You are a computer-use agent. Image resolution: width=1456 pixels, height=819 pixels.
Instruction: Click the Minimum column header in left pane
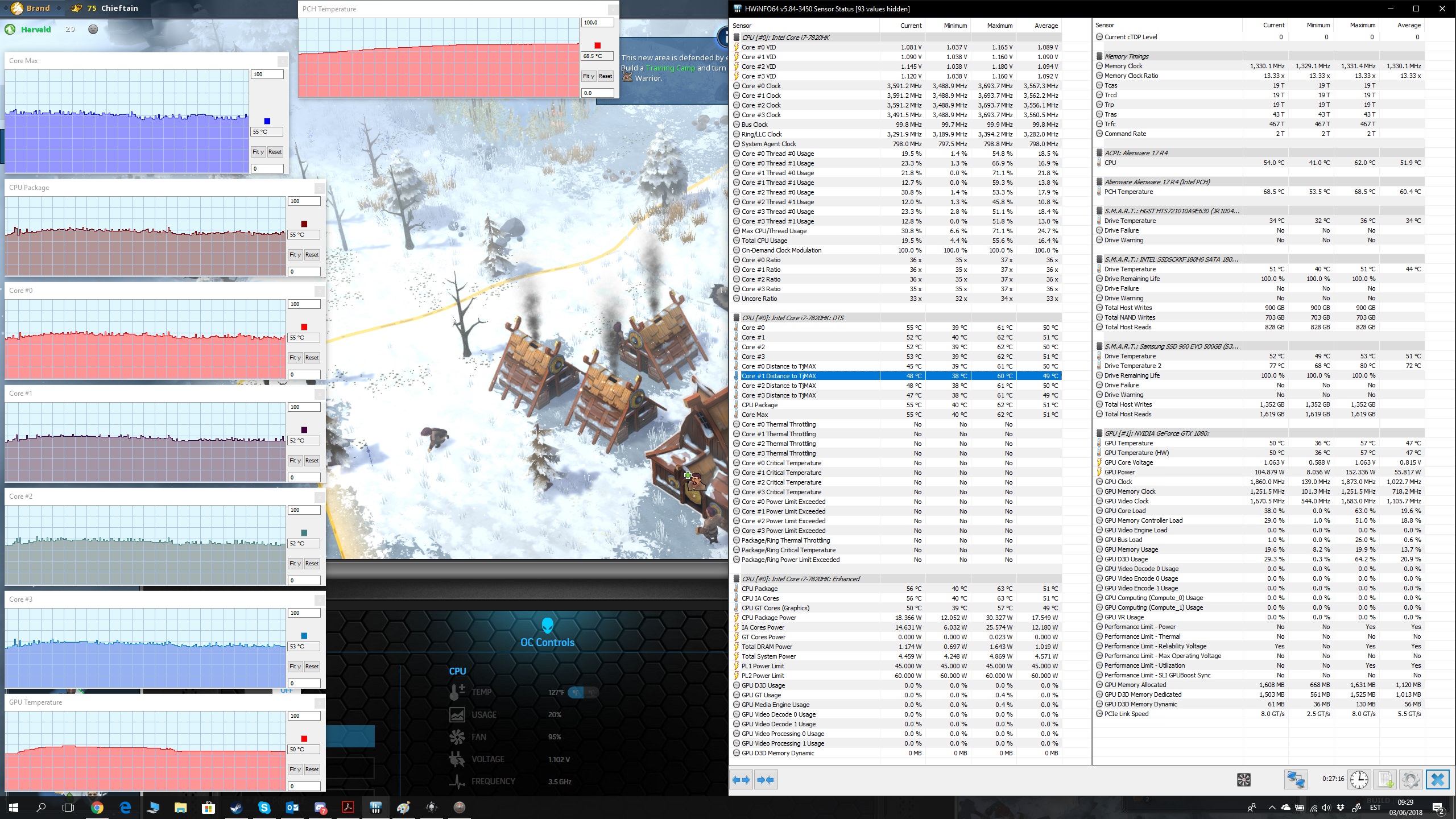pos(955,26)
